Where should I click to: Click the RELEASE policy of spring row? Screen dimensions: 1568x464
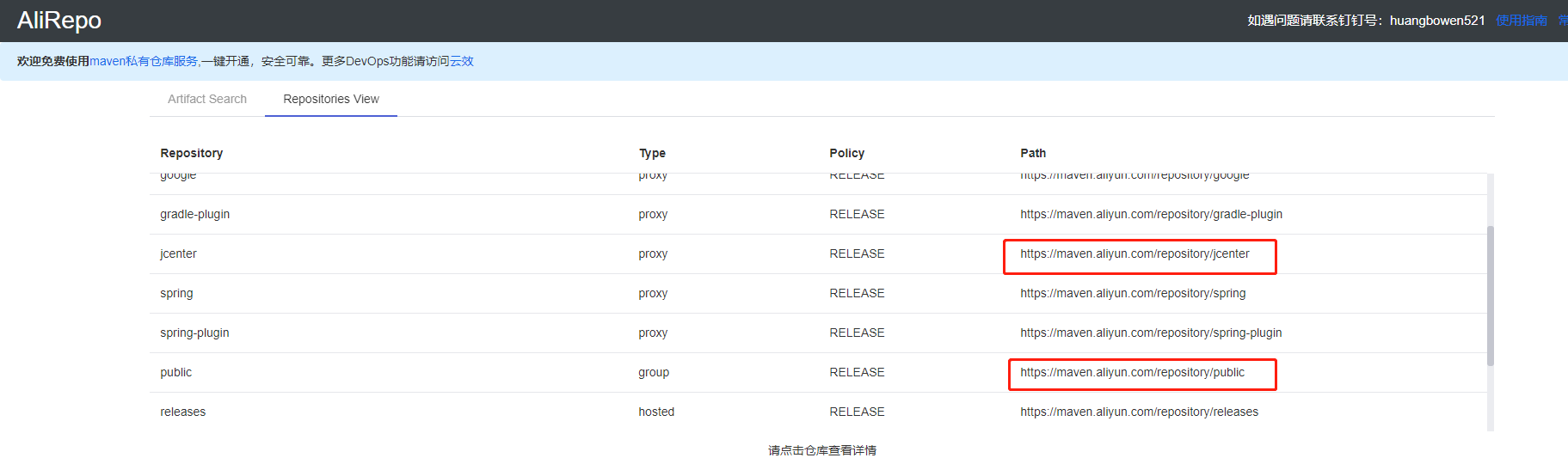pos(857,293)
